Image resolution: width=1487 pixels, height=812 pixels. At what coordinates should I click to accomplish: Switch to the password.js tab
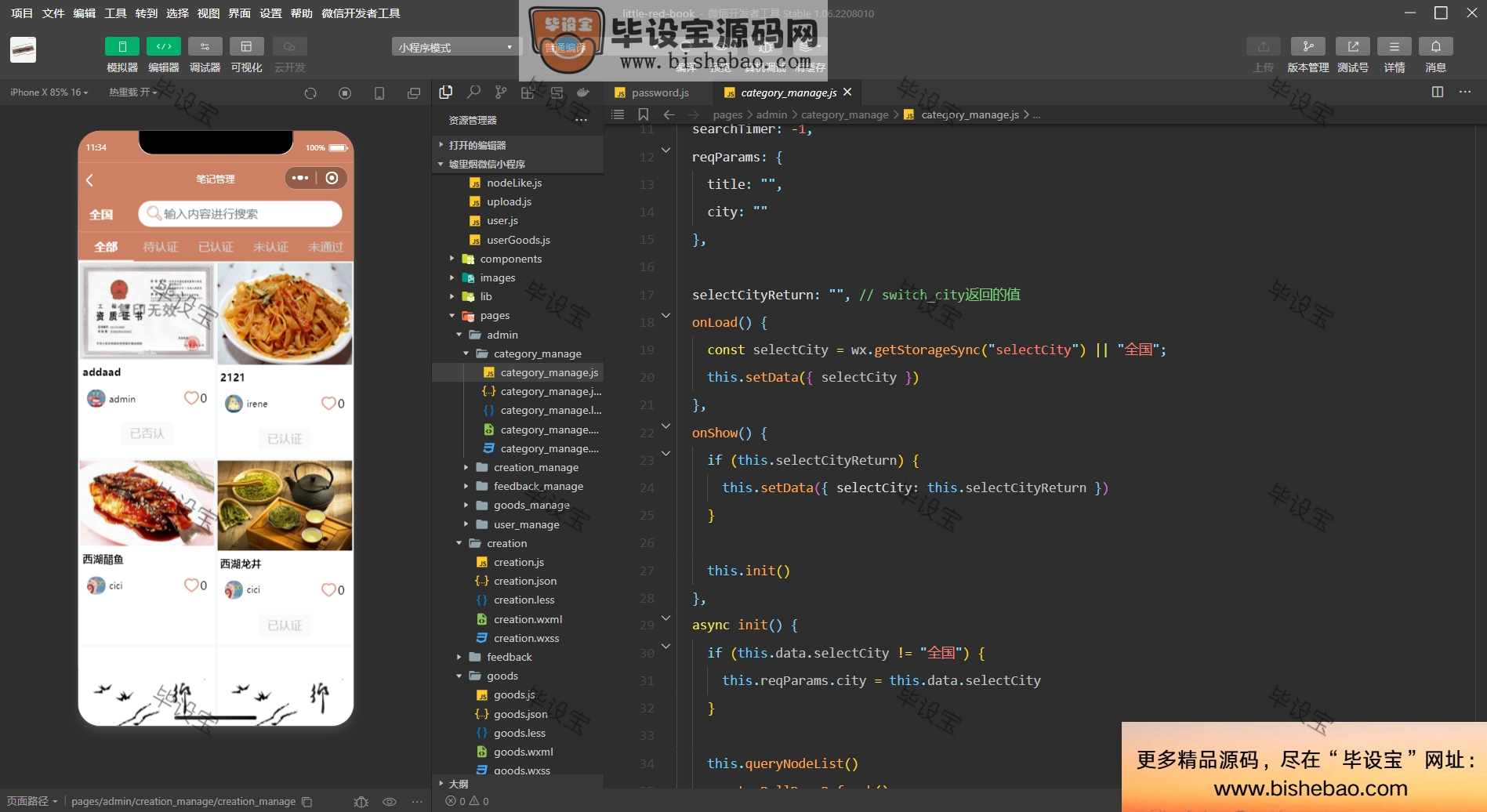(659, 92)
